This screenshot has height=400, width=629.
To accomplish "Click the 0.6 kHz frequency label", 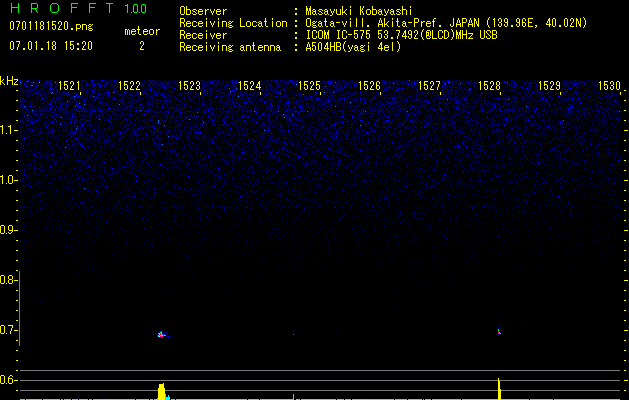I will [x=8, y=380].
